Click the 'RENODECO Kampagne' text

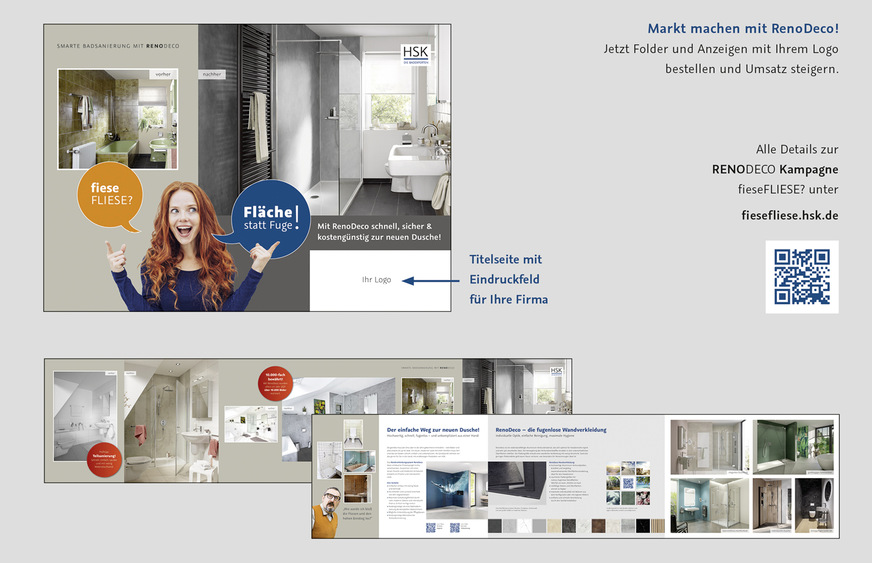775,169
